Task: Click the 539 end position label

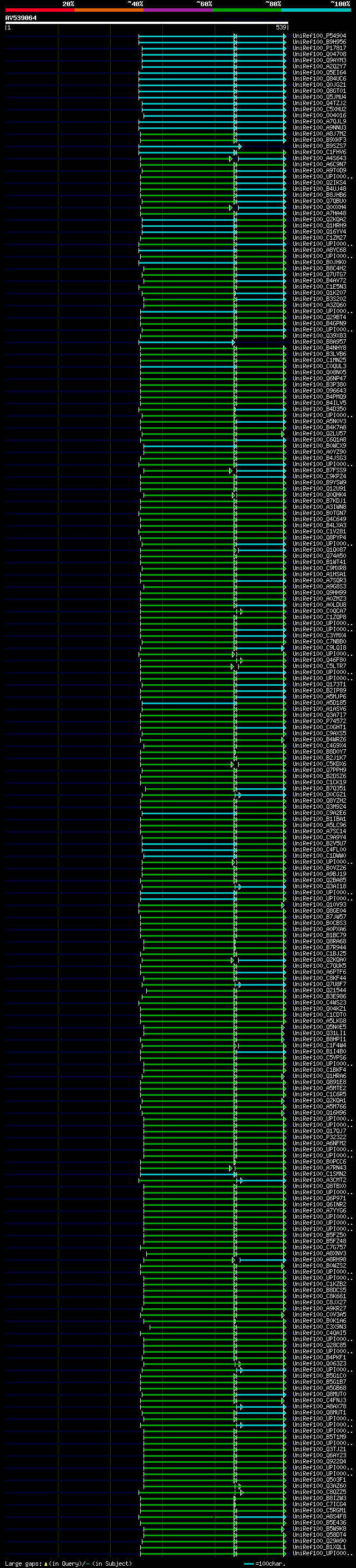Action: coord(281,27)
